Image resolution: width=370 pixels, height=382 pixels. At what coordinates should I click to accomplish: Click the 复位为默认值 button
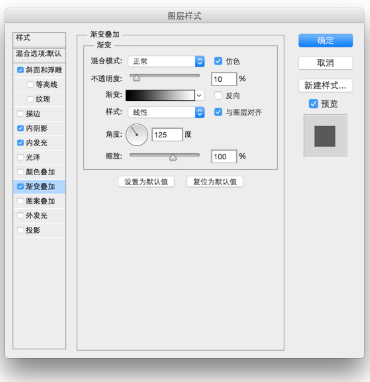coord(215,182)
